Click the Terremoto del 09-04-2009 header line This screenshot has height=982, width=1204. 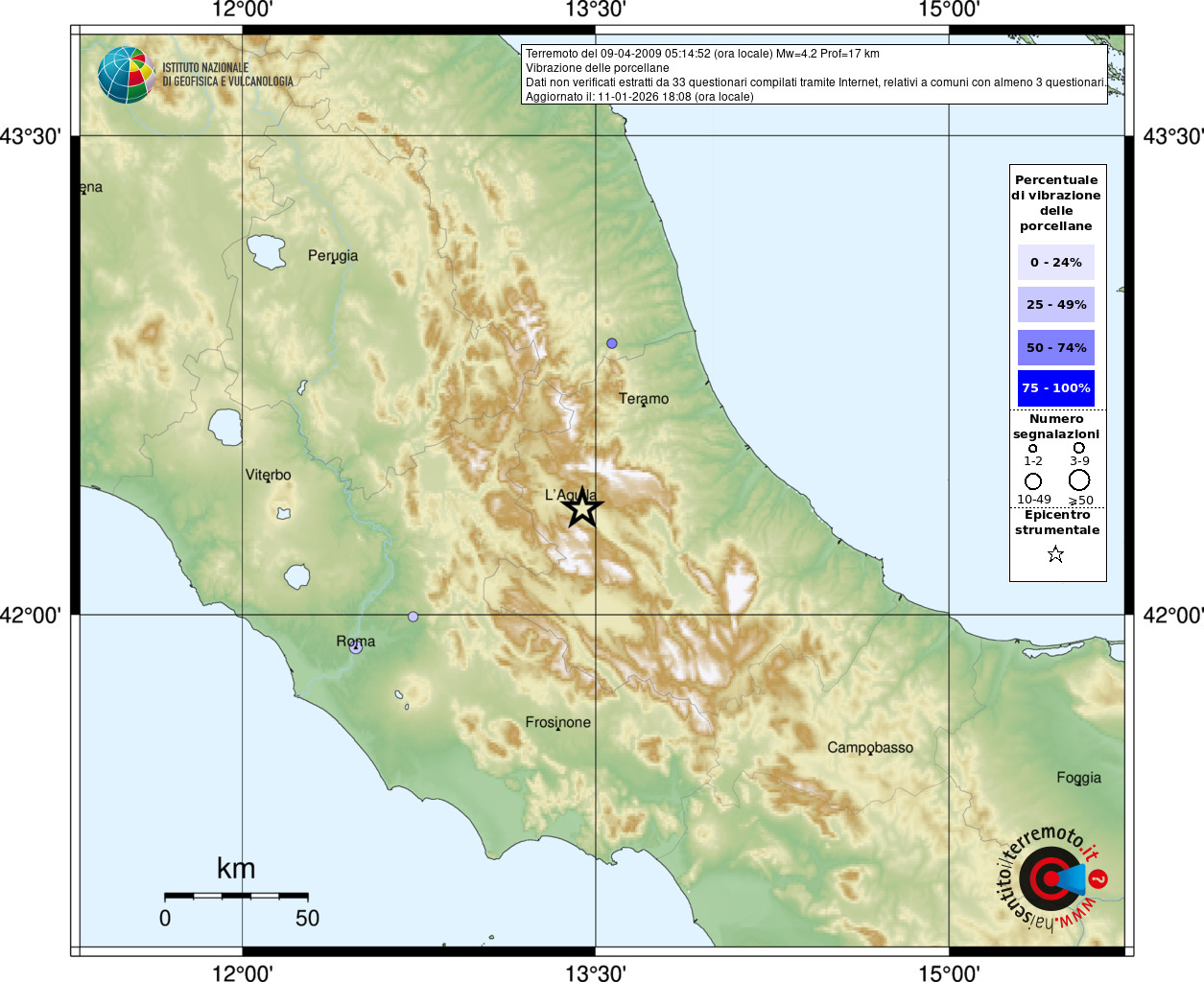click(x=702, y=54)
